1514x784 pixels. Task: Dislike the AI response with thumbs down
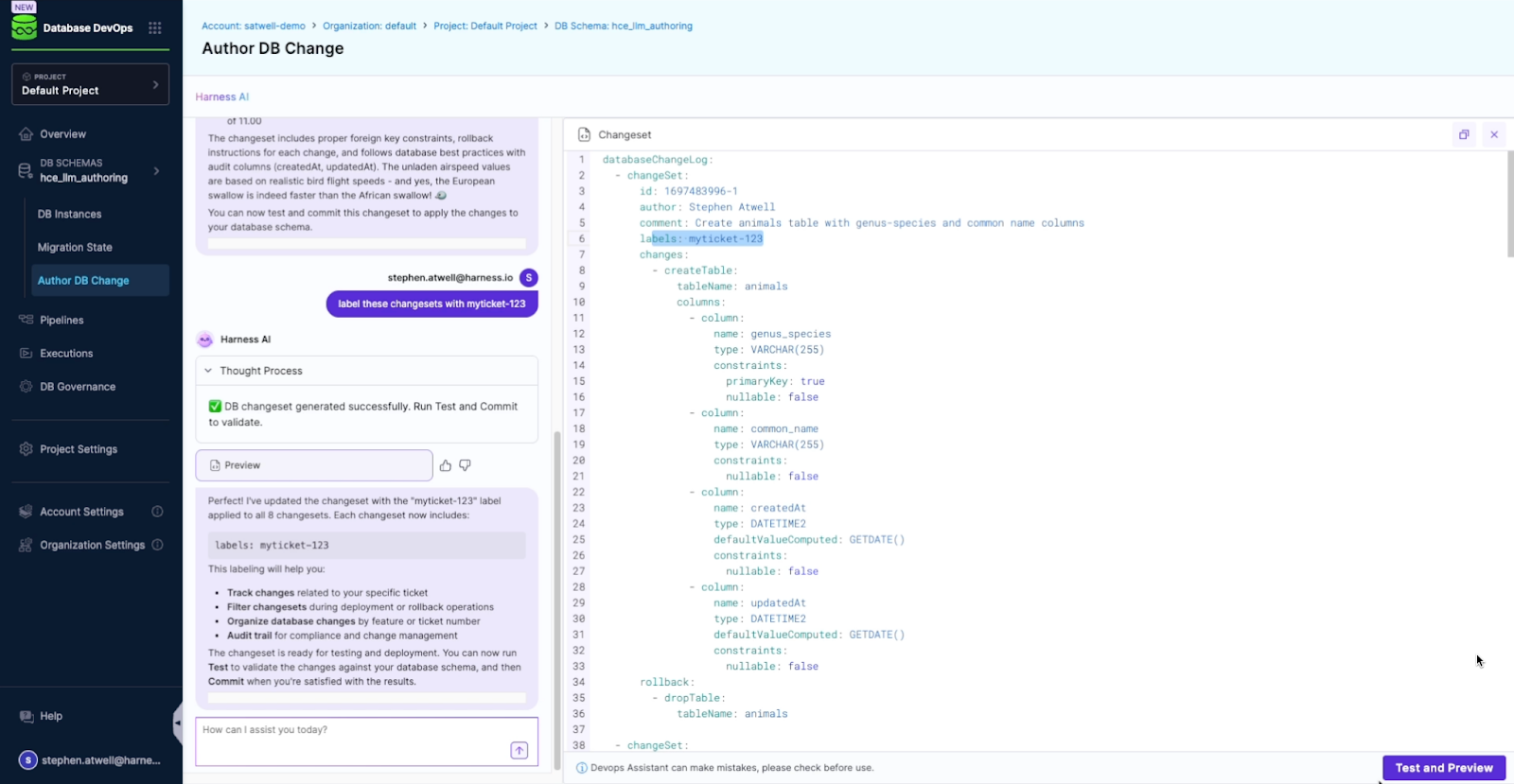[x=465, y=465]
